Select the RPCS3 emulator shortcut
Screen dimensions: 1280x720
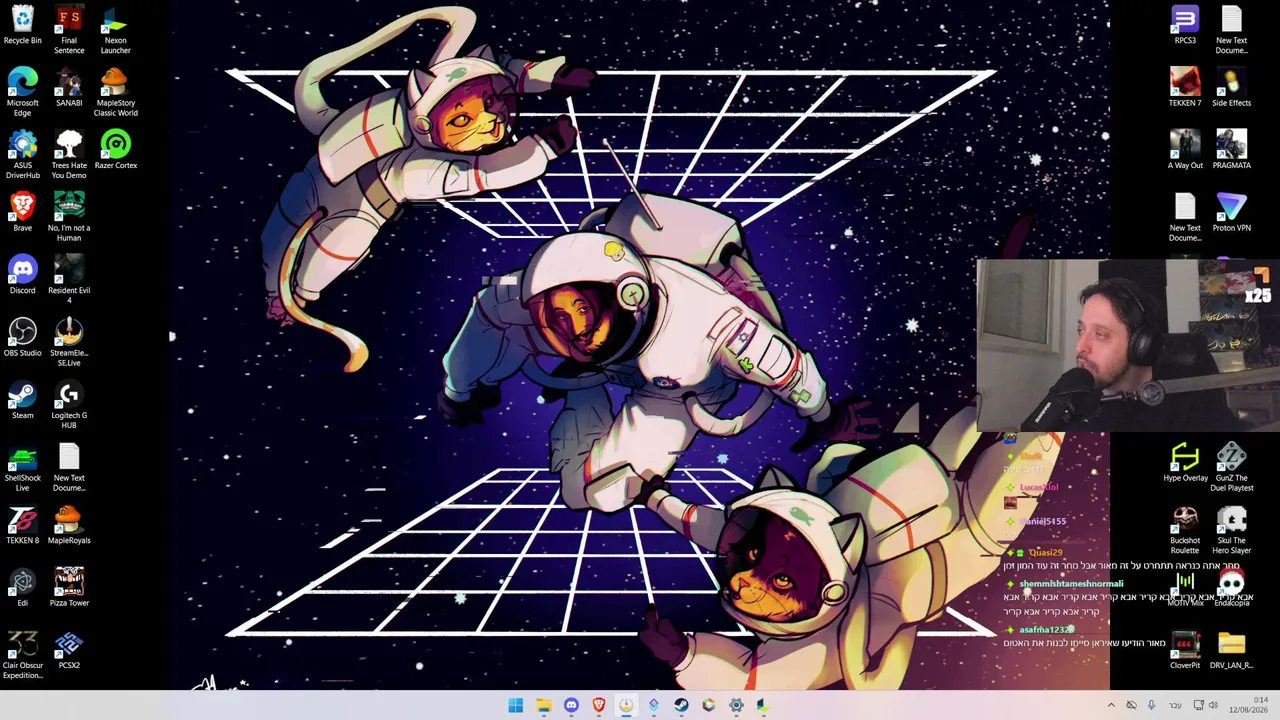pyautogui.click(x=1185, y=26)
